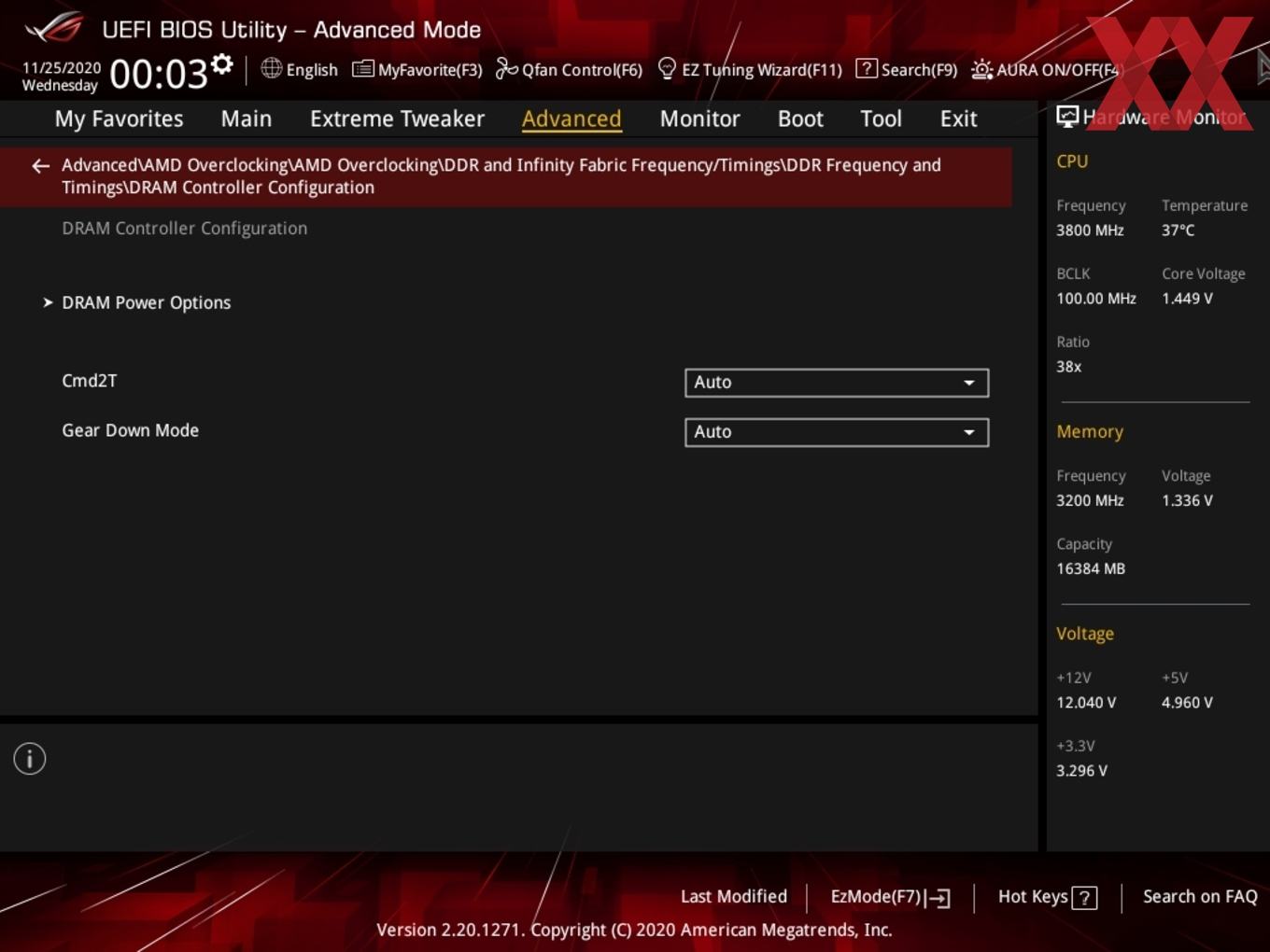Click Last Modified button
Screen dimensions: 1270x952
(x=734, y=896)
